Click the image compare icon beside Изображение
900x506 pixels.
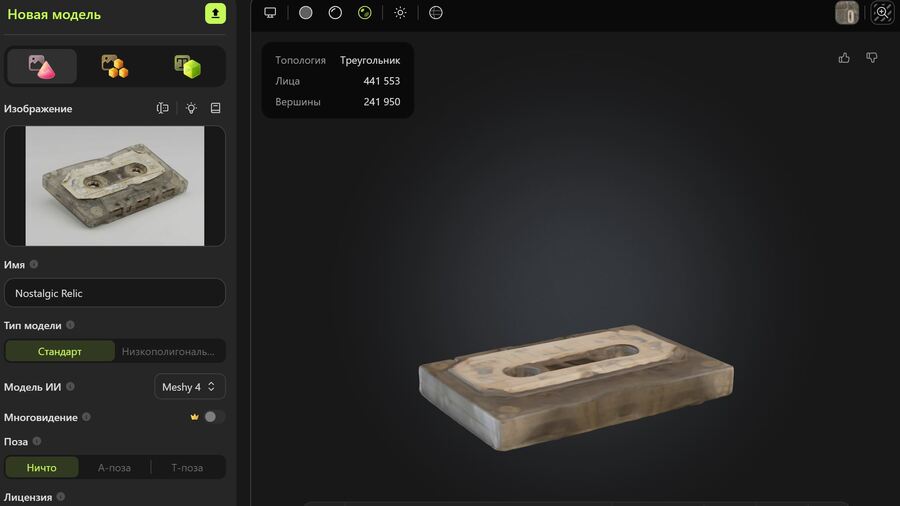[x=162, y=108]
